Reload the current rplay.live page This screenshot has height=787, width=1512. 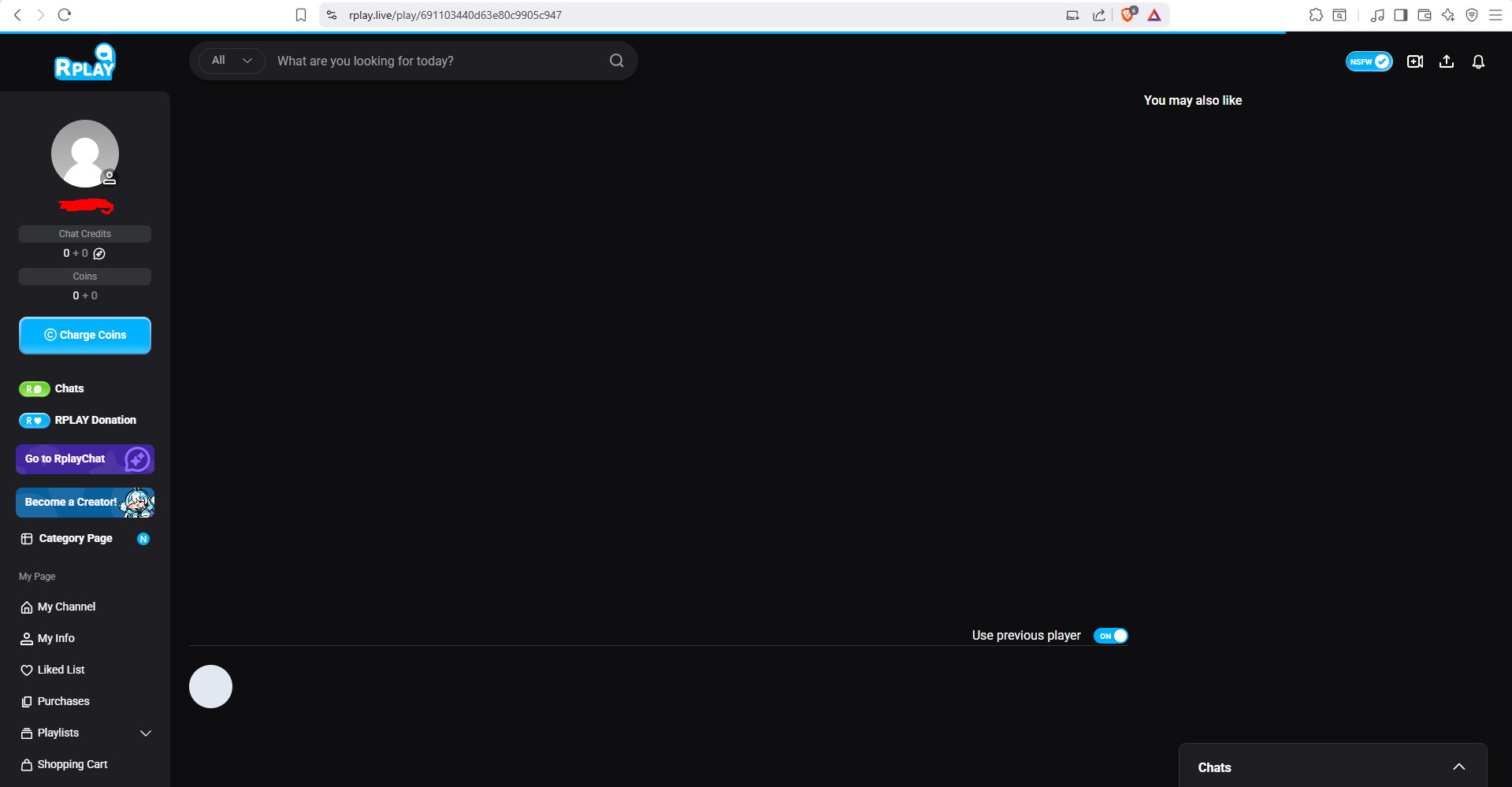[65, 15]
